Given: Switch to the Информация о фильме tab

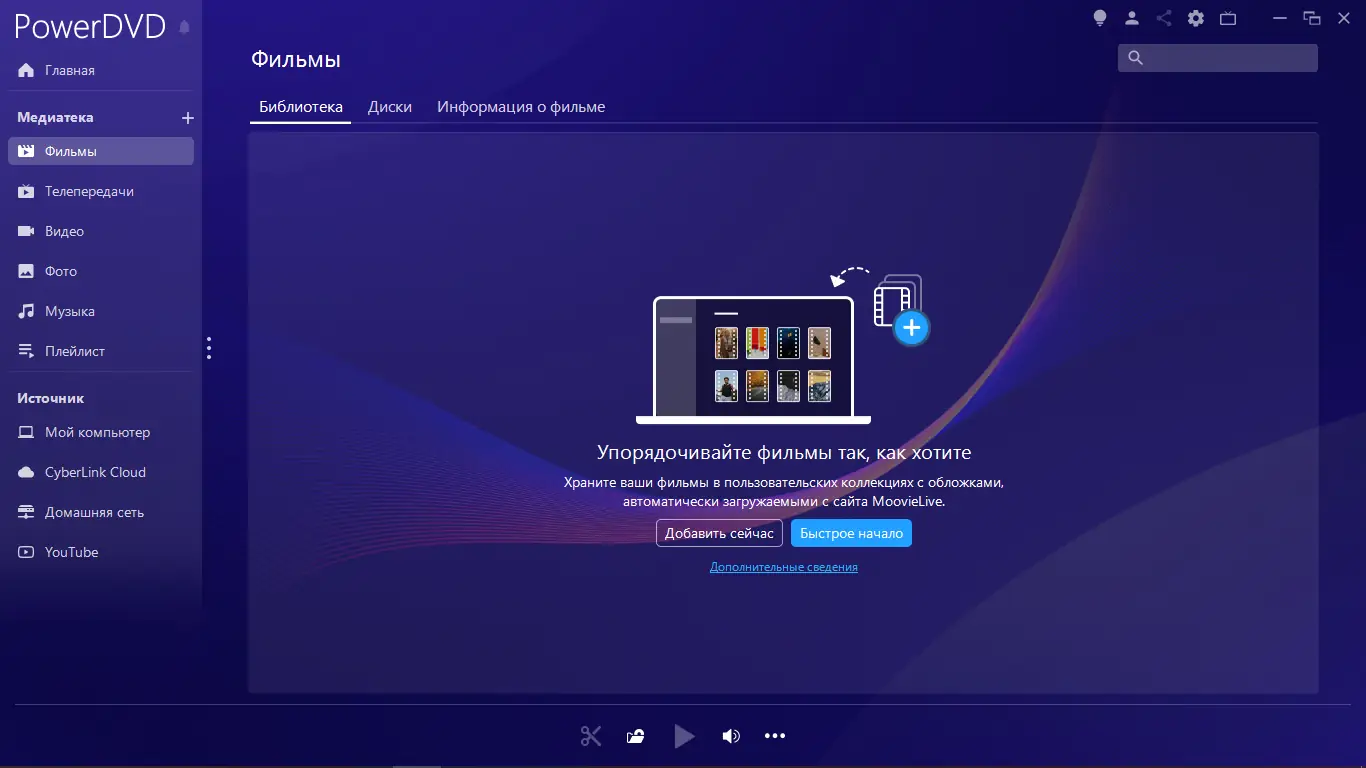Looking at the screenshot, I should click(x=521, y=107).
